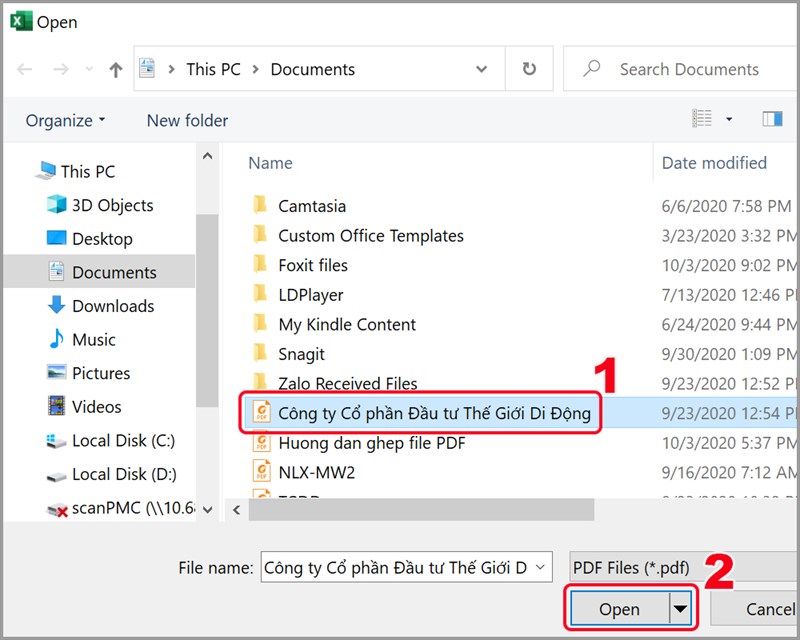
Task: Open Pictures in the sidebar
Action: (x=101, y=374)
